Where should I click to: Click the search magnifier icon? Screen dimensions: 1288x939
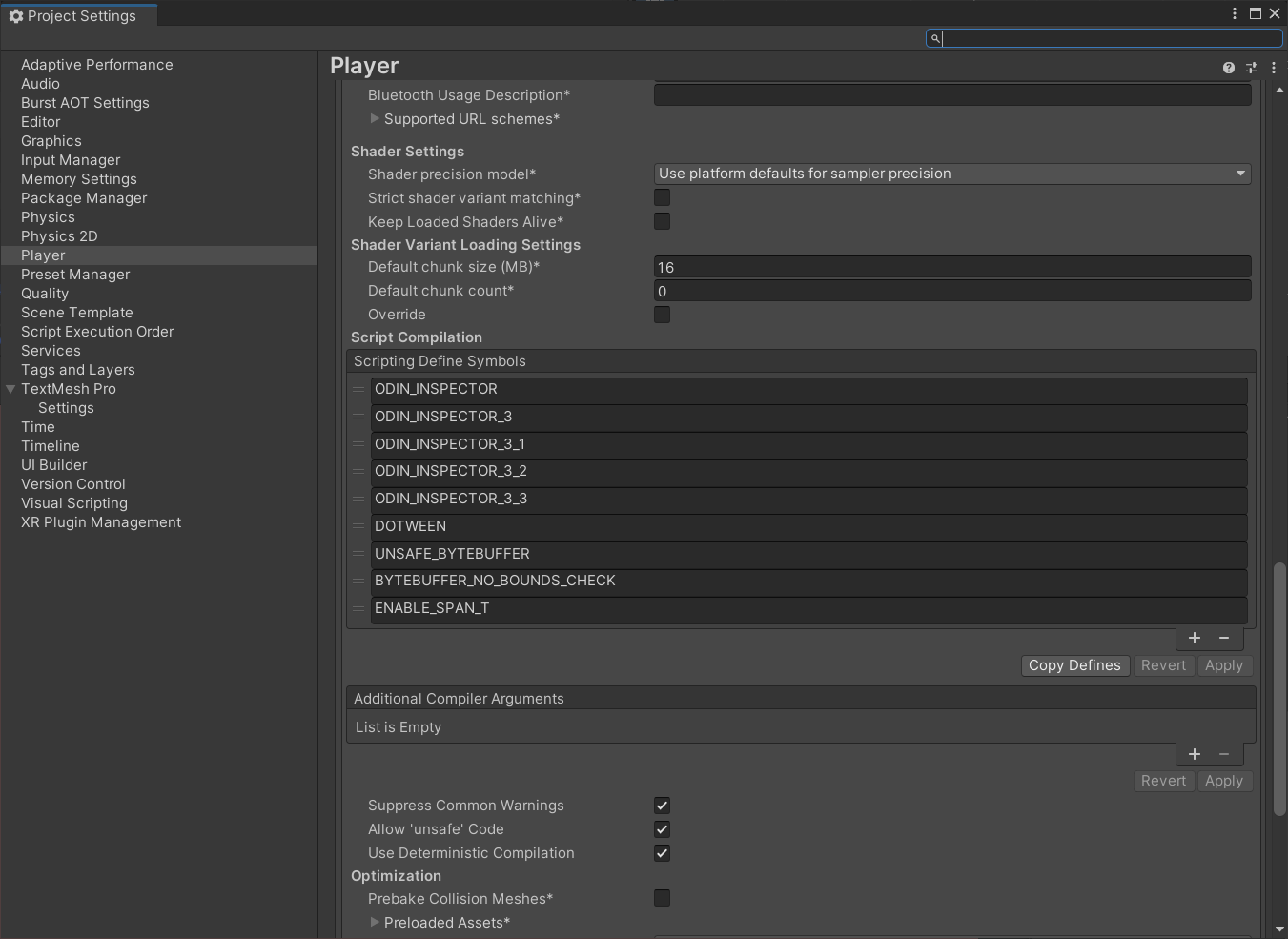[x=935, y=38]
